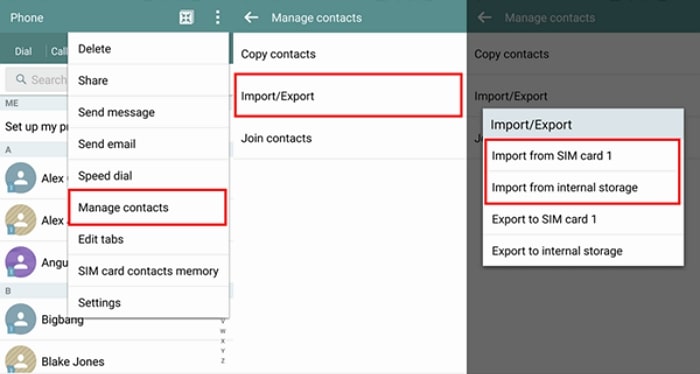Open Settings from the overflow menu
Screen dimensions: 700x374
tap(148, 303)
